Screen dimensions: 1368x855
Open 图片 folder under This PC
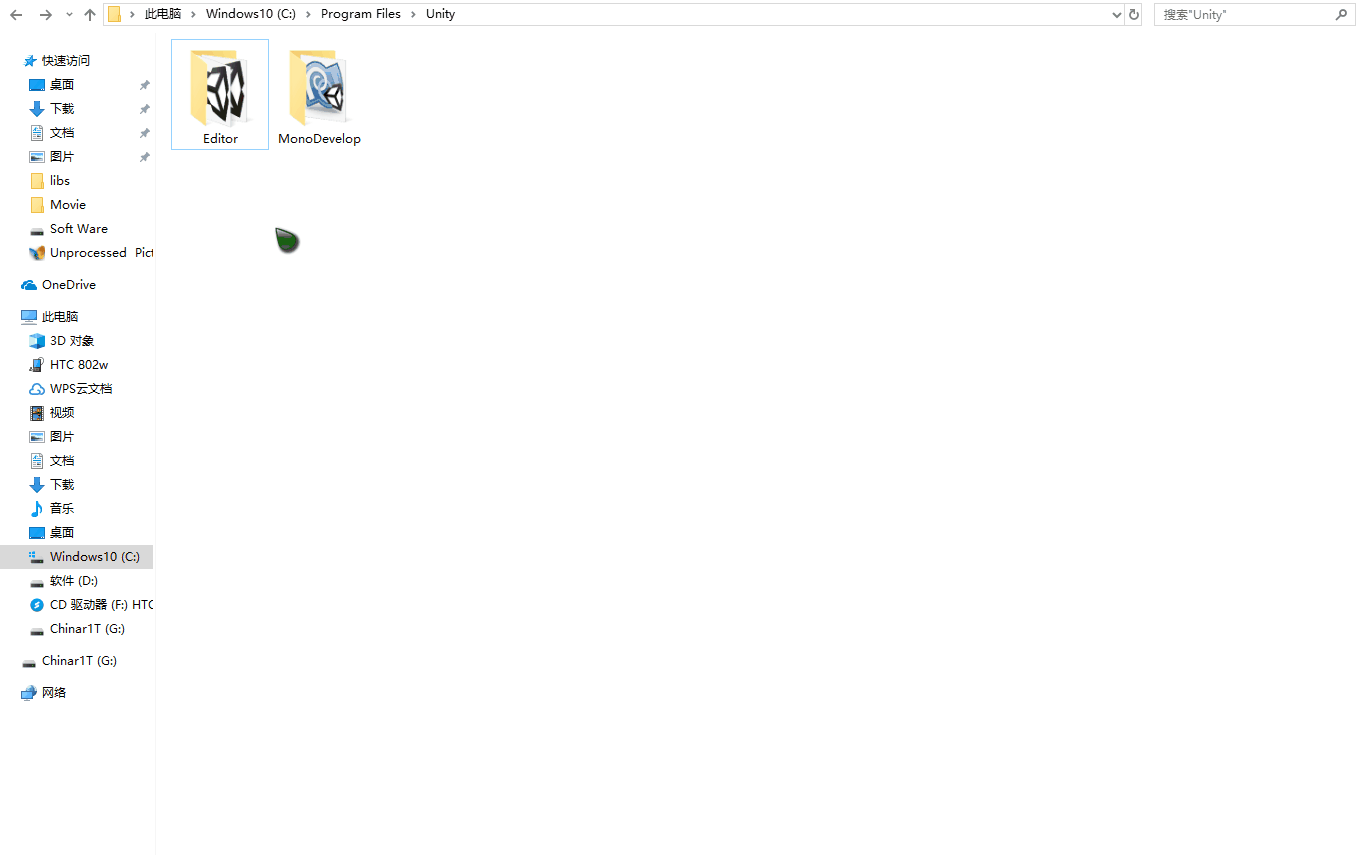[62, 437]
